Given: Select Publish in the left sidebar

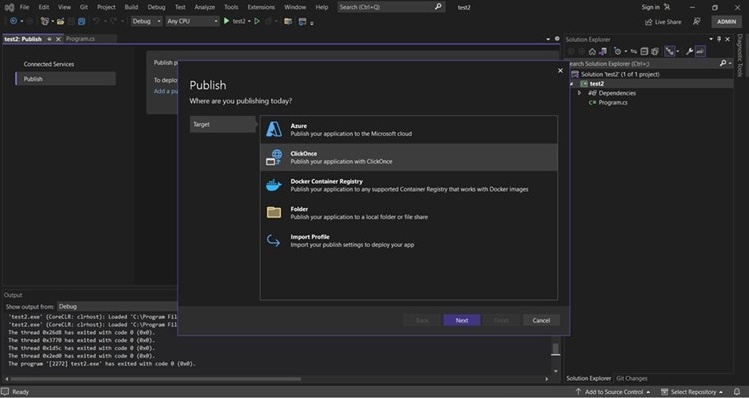Looking at the screenshot, I should [65, 79].
